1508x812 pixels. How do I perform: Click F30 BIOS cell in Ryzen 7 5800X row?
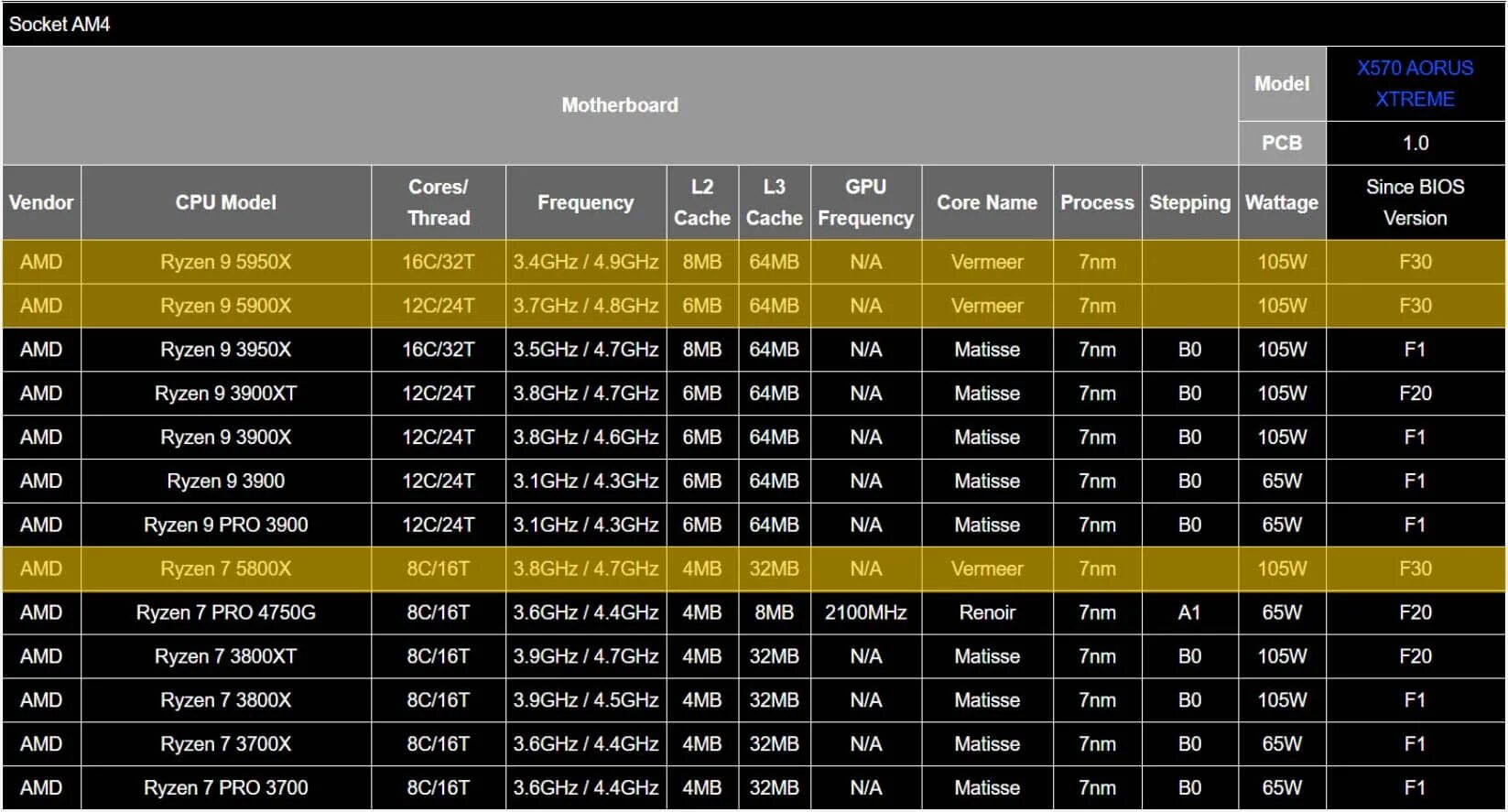(x=1416, y=568)
